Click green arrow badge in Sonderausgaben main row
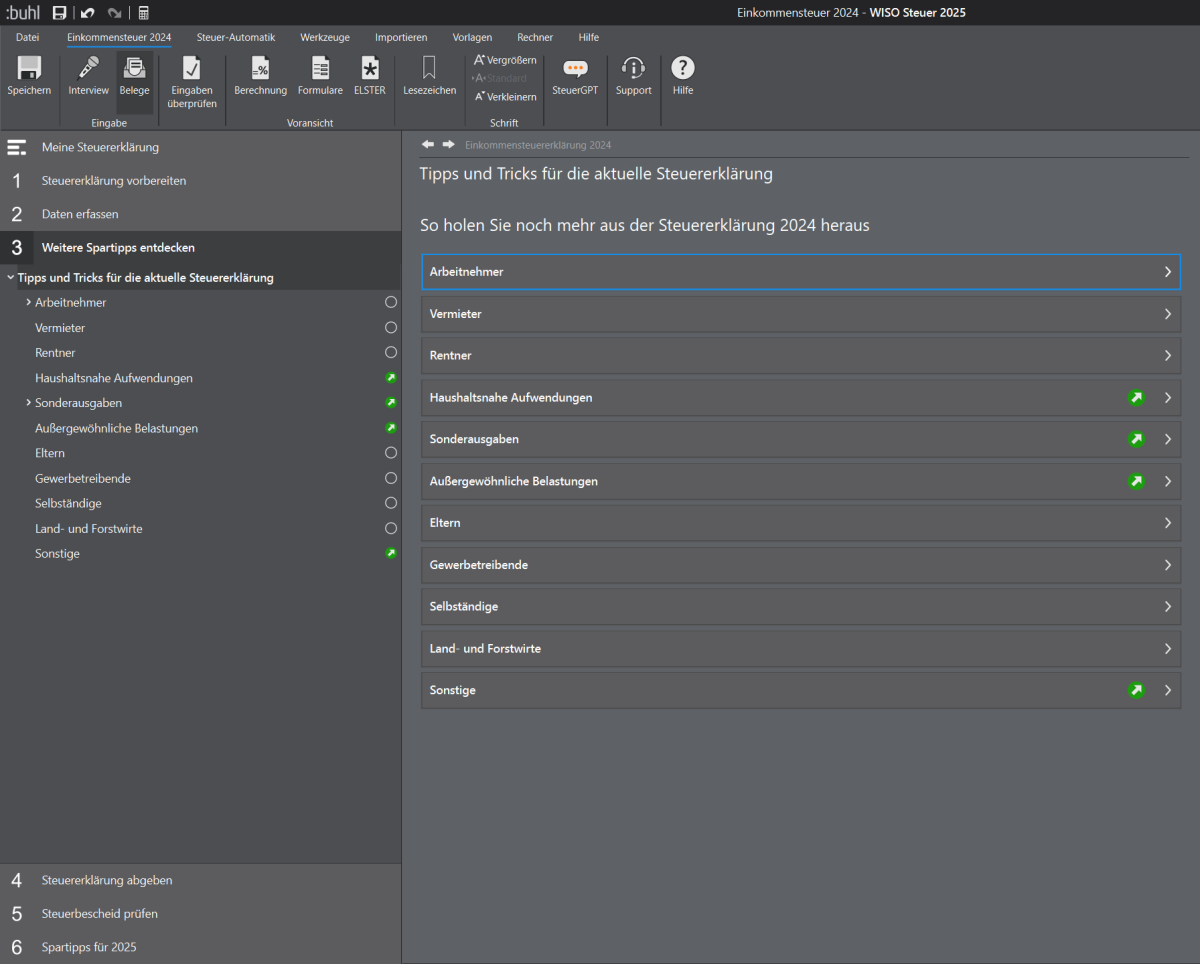 tap(1136, 439)
